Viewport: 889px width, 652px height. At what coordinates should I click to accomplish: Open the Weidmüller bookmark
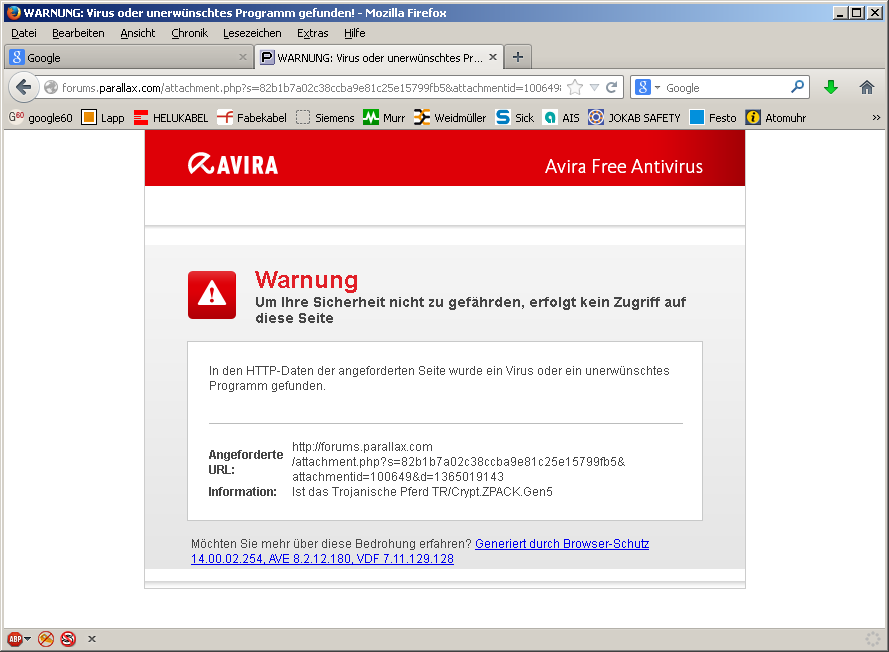coord(450,117)
